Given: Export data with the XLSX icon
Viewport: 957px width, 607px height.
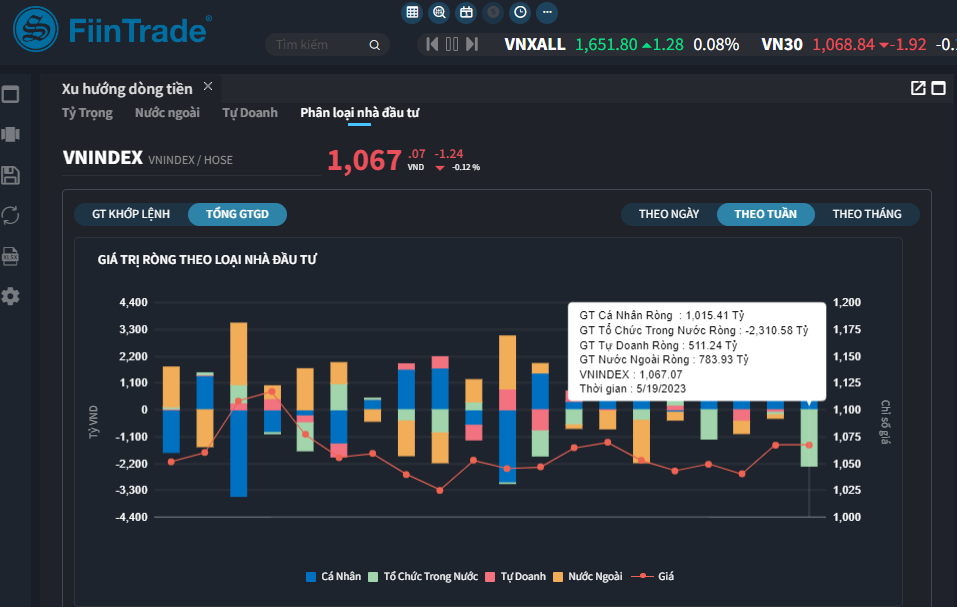Looking at the screenshot, I should click(11, 255).
